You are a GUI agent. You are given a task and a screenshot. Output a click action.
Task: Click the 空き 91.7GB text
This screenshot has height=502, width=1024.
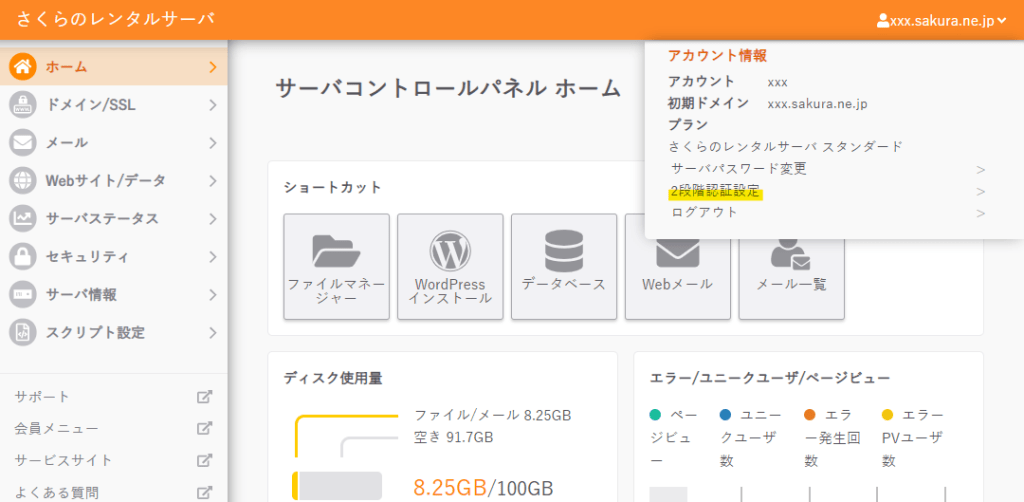click(x=454, y=437)
